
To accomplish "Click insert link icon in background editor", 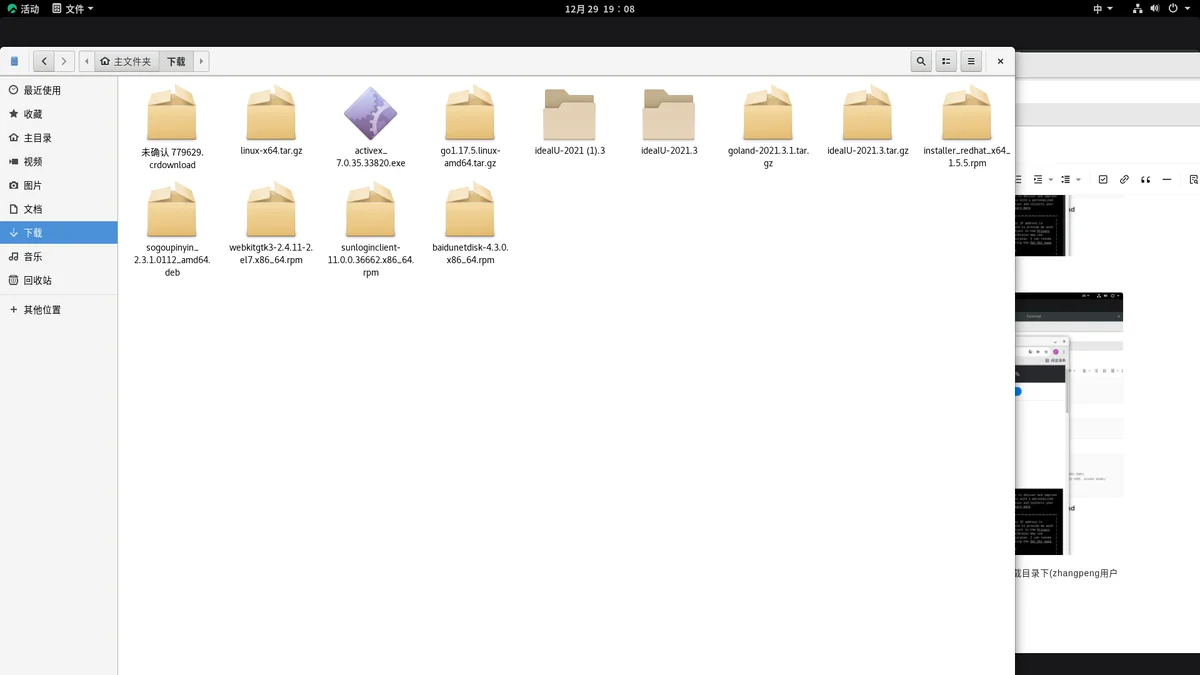I will pos(1124,179).
